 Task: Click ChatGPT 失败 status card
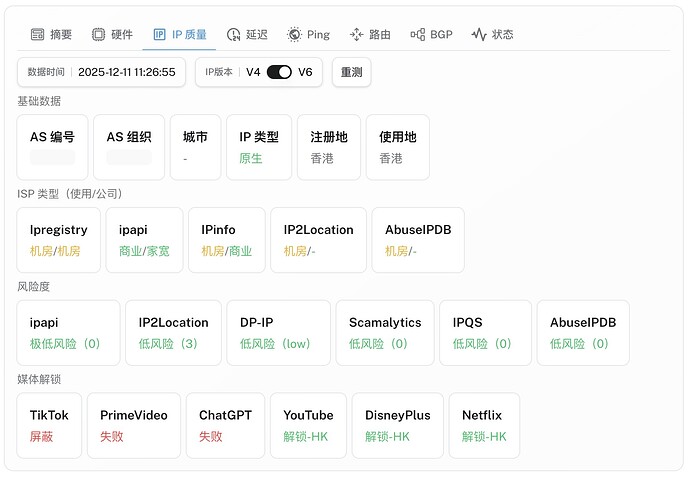click(x=225, y=426)
